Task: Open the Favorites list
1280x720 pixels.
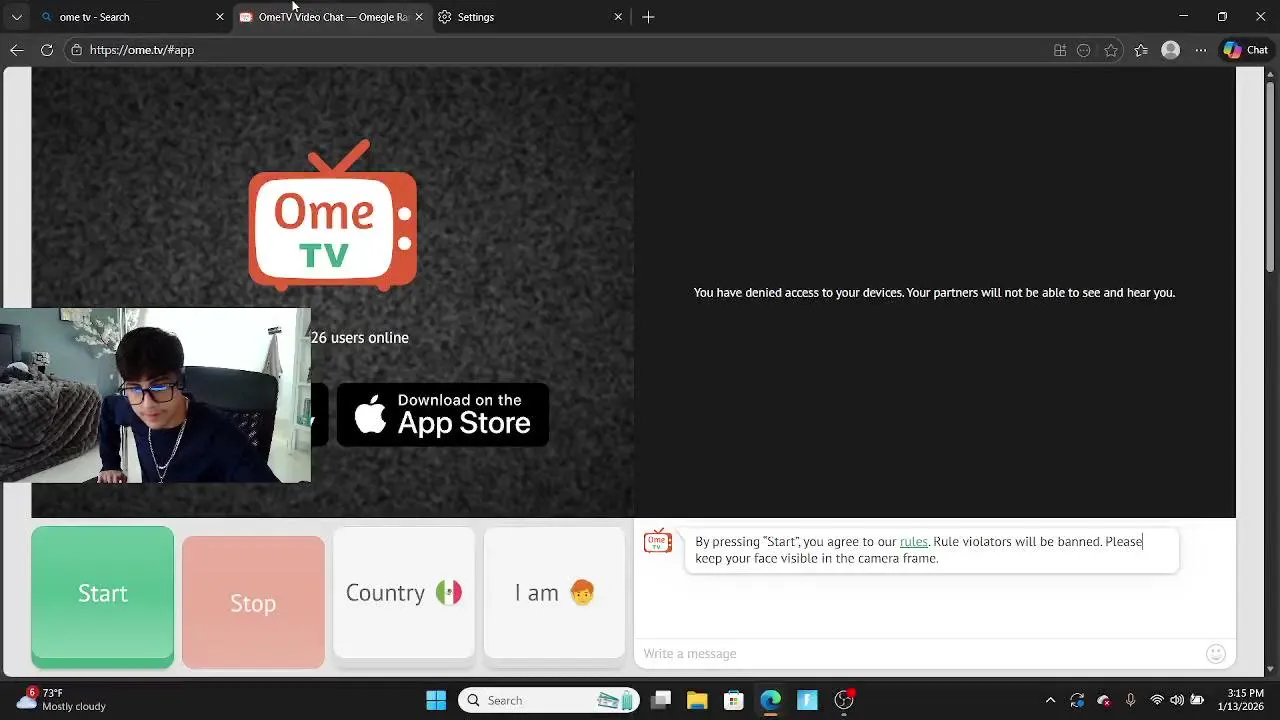Action: (1141, 50)
